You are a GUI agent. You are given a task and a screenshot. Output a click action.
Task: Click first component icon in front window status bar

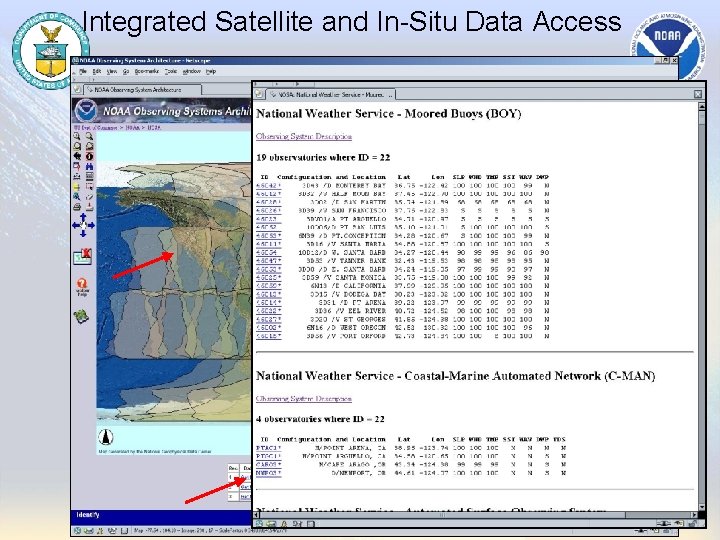(259, 523)
